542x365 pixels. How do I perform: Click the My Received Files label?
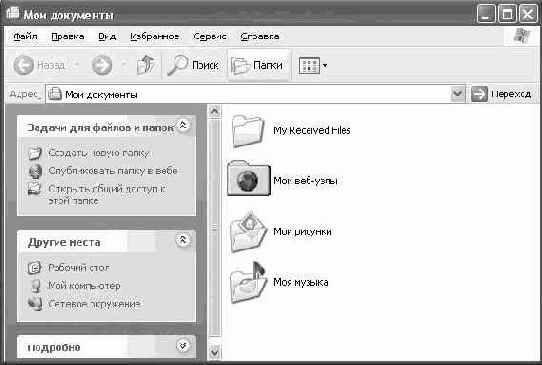(311, 130)
